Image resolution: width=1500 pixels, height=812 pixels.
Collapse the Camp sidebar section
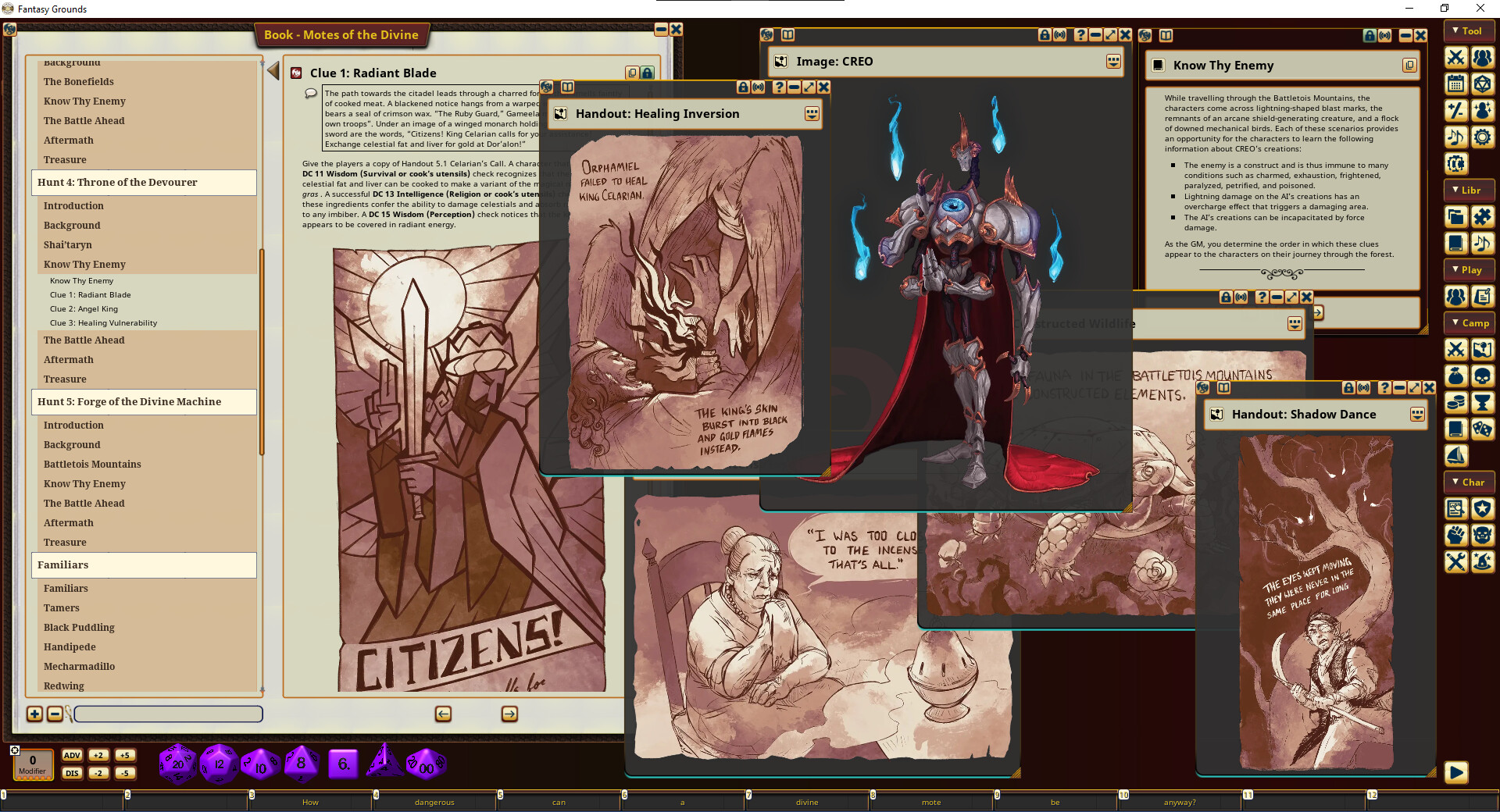tap(1469, 323)
